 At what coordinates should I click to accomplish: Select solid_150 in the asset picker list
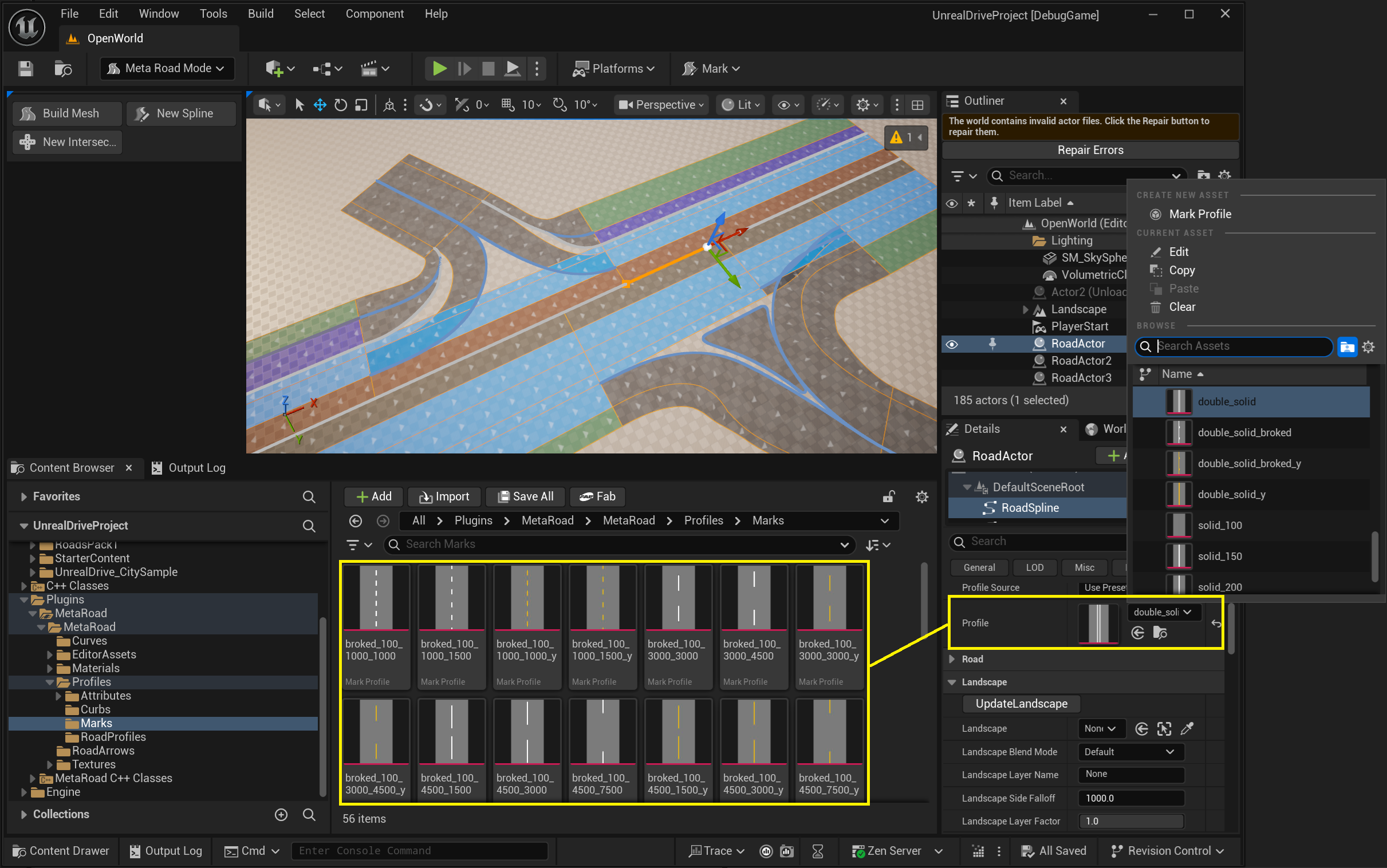coord(1251,557)
